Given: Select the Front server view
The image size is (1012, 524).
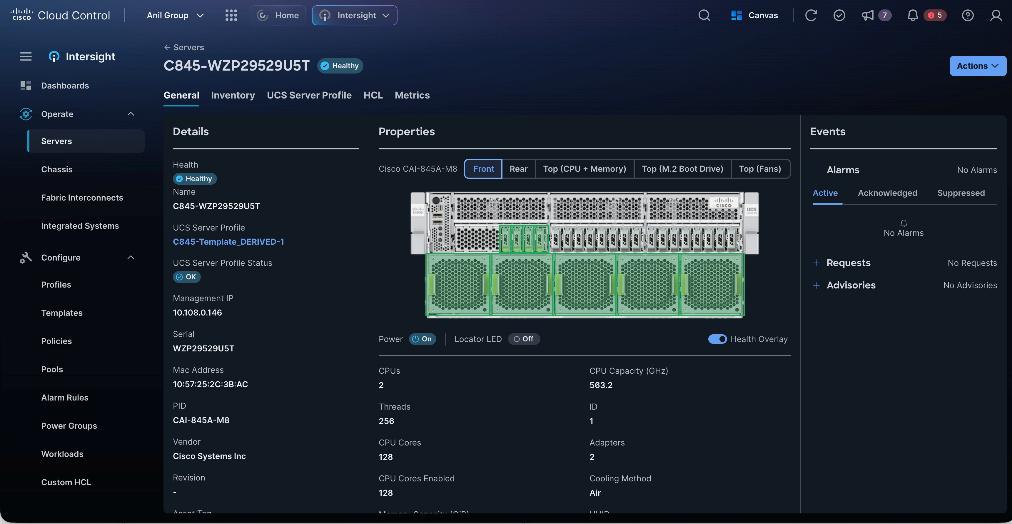Looking at the screenshot, I should [483, 169].
